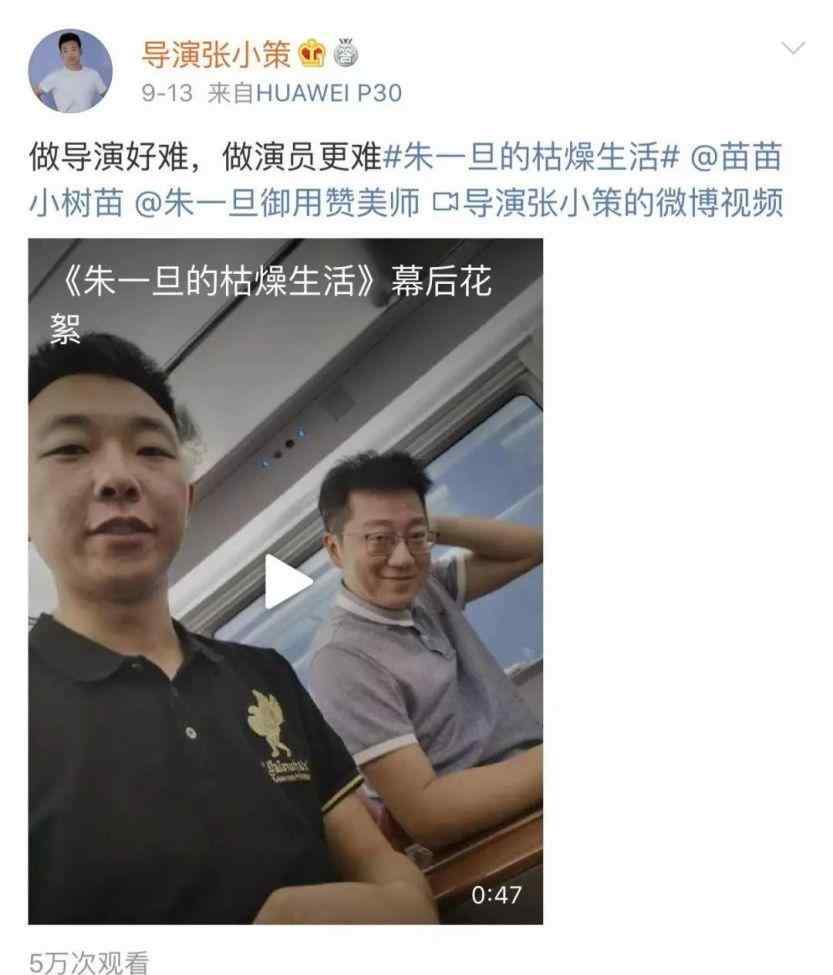This screenshot has width=833, height=975.
Task: Tap the silver medal badge icon
Action: [x=346, y=52]
